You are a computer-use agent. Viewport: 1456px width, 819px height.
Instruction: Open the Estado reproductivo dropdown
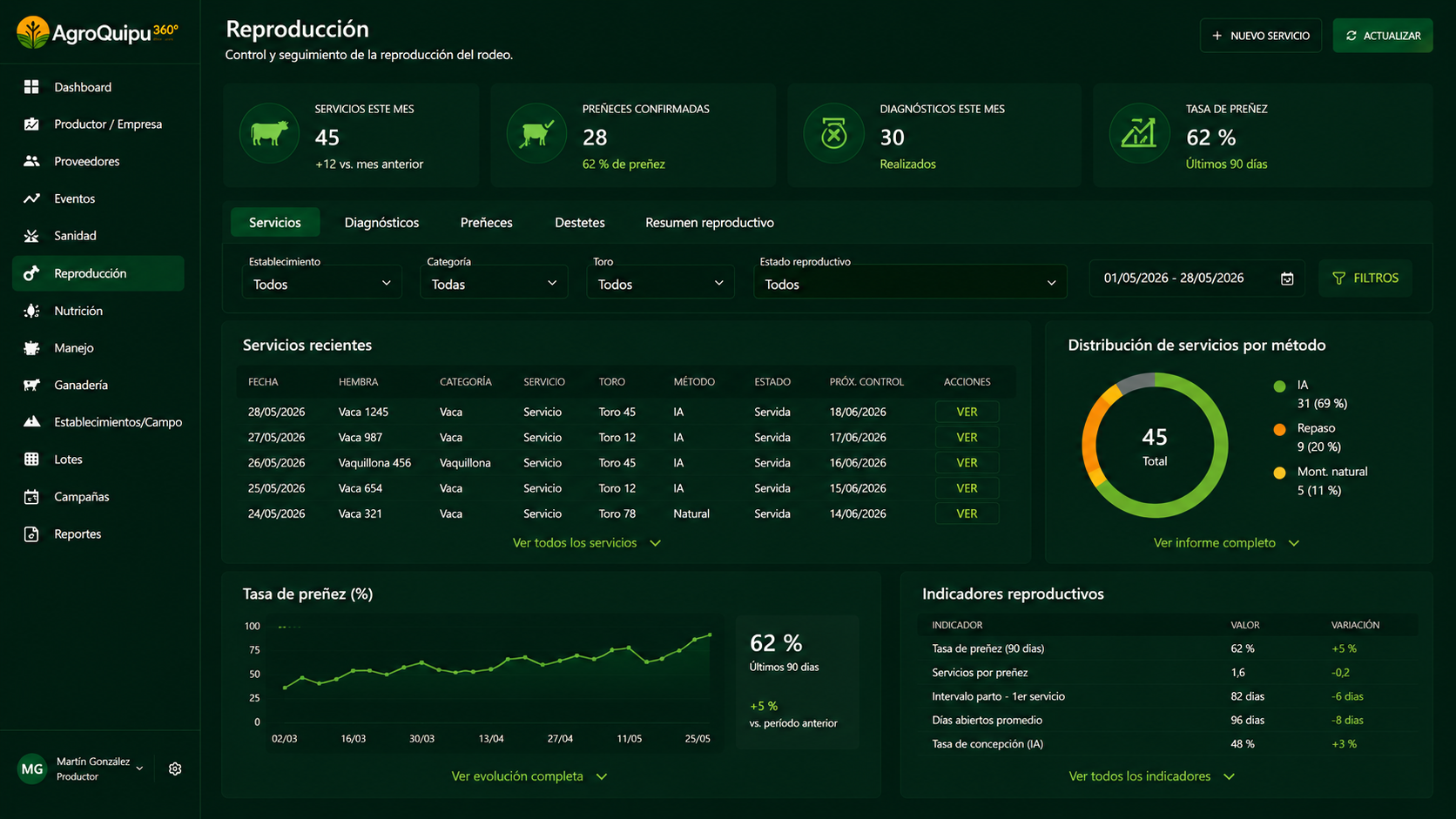pyautogui.click(x=910, y=284)
